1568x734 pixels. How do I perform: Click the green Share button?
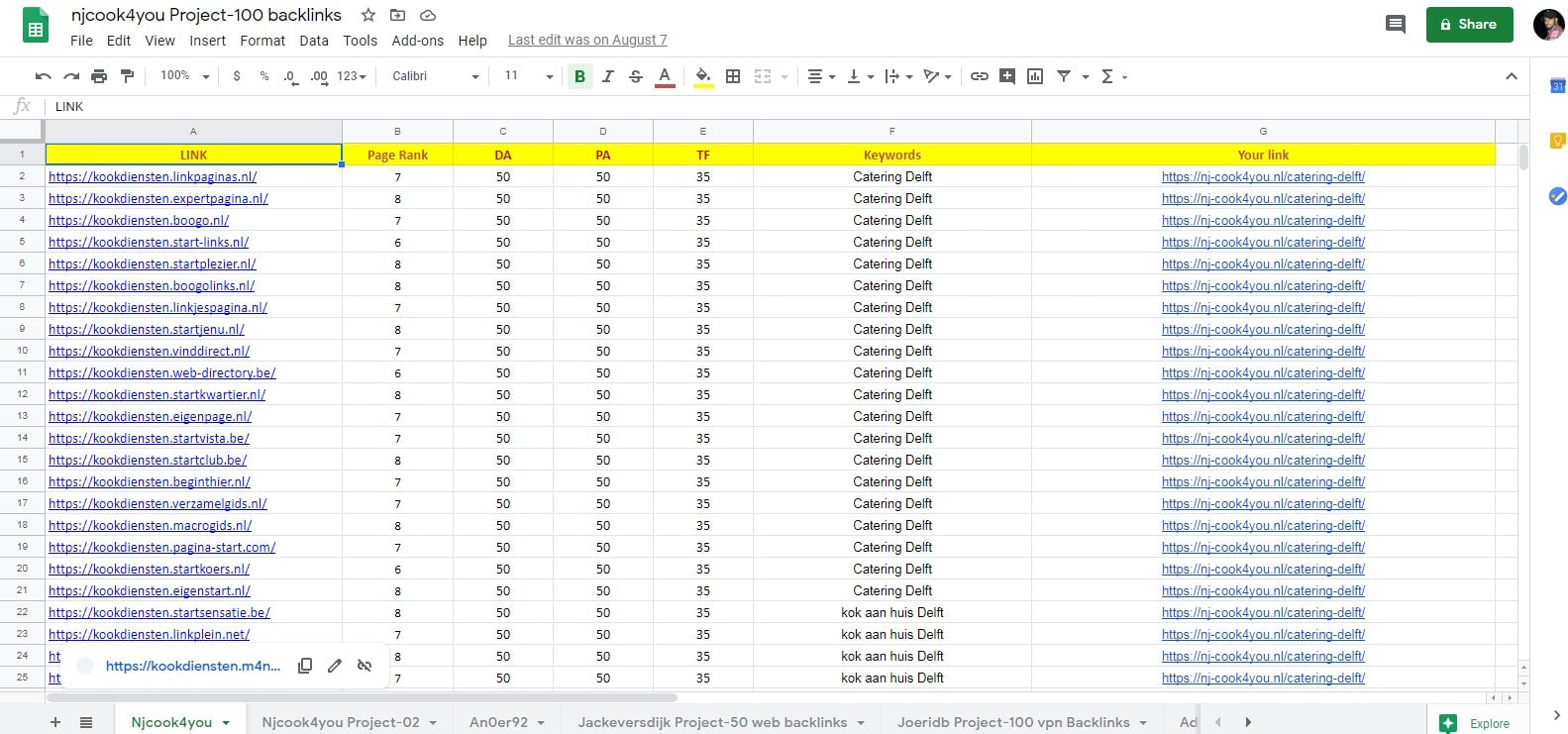pos(1469,24)
